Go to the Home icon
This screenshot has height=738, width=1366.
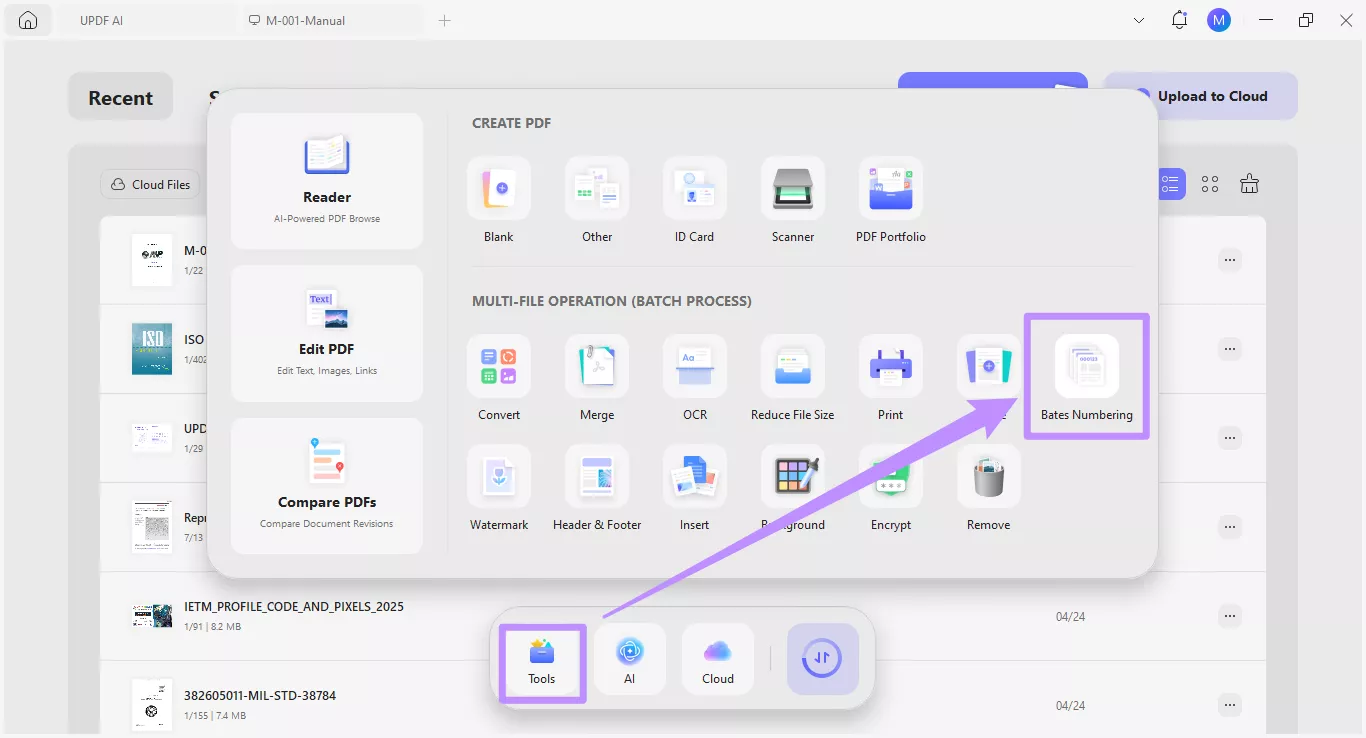[x=28, y=20]
